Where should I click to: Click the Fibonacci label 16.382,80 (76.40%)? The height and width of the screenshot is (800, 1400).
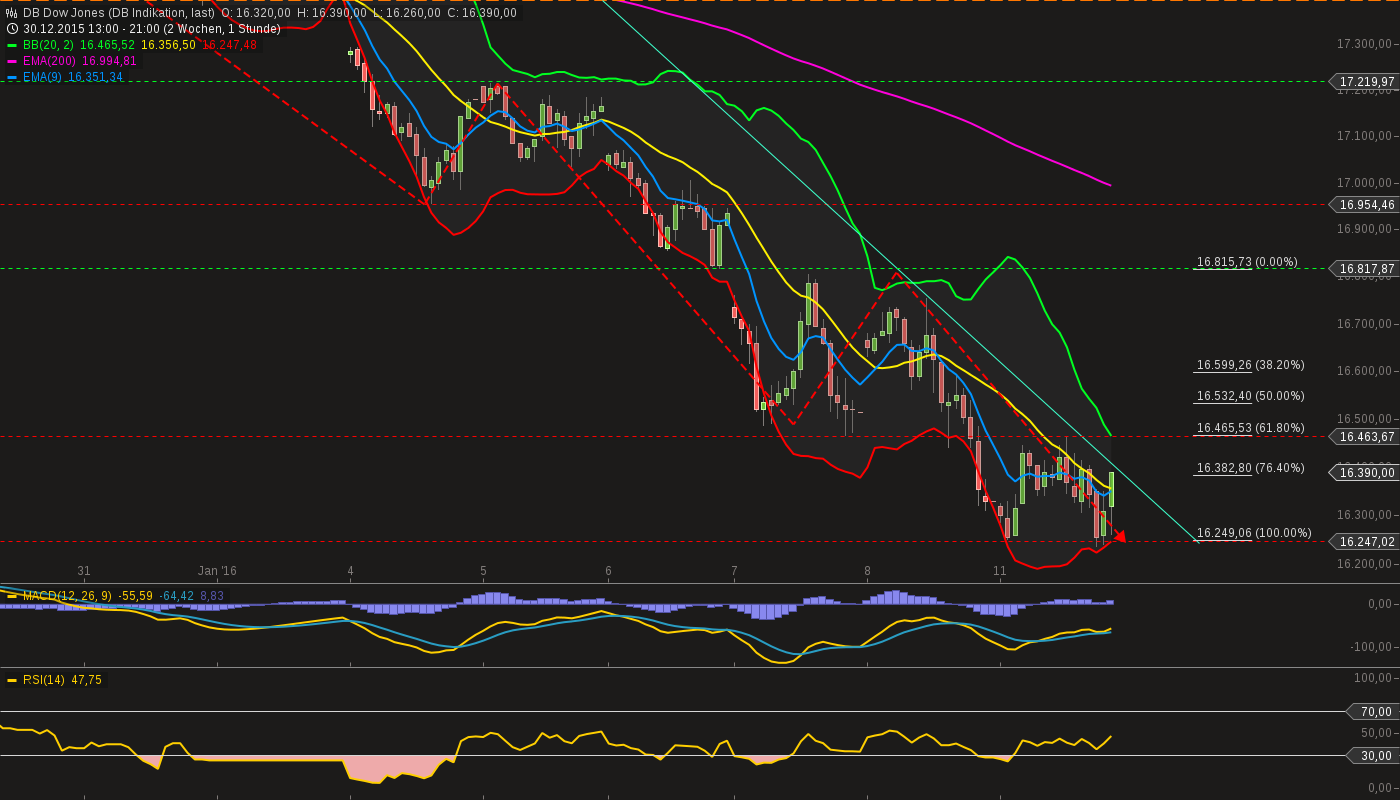(x=1251, y=468)
